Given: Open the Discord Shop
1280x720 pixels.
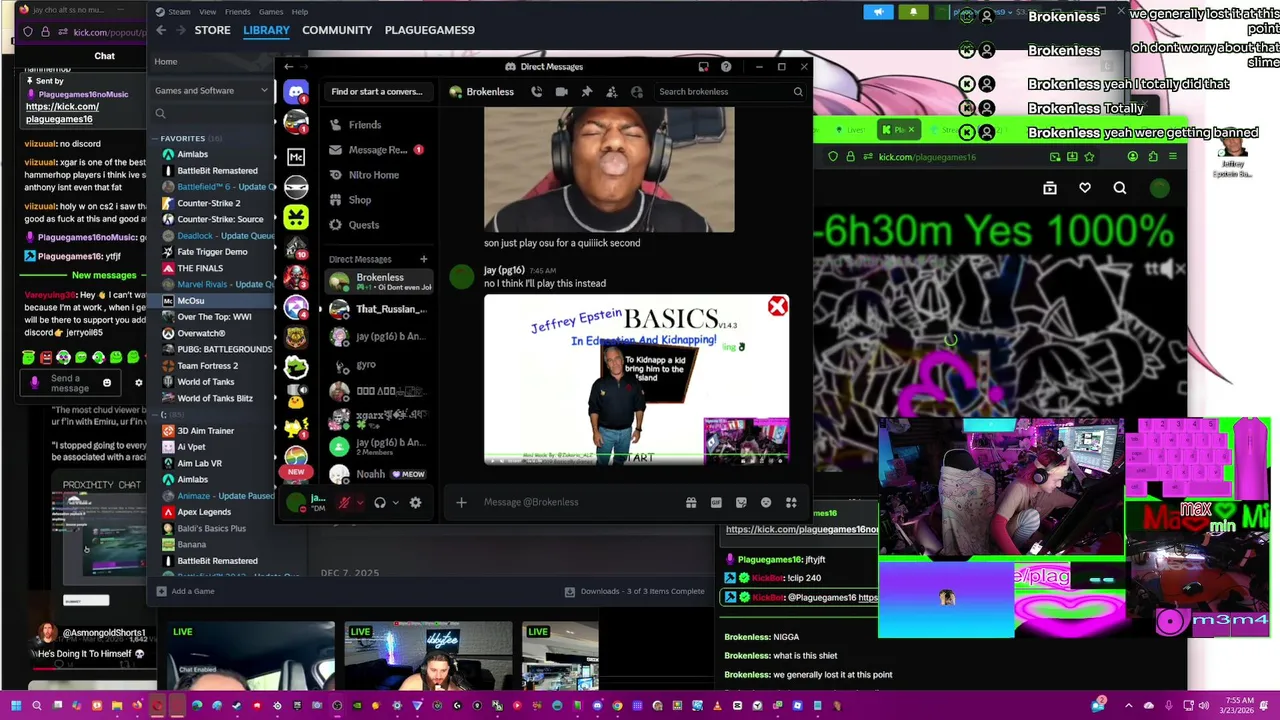Looking at the screenshot, I should click(x=379, y=200).
